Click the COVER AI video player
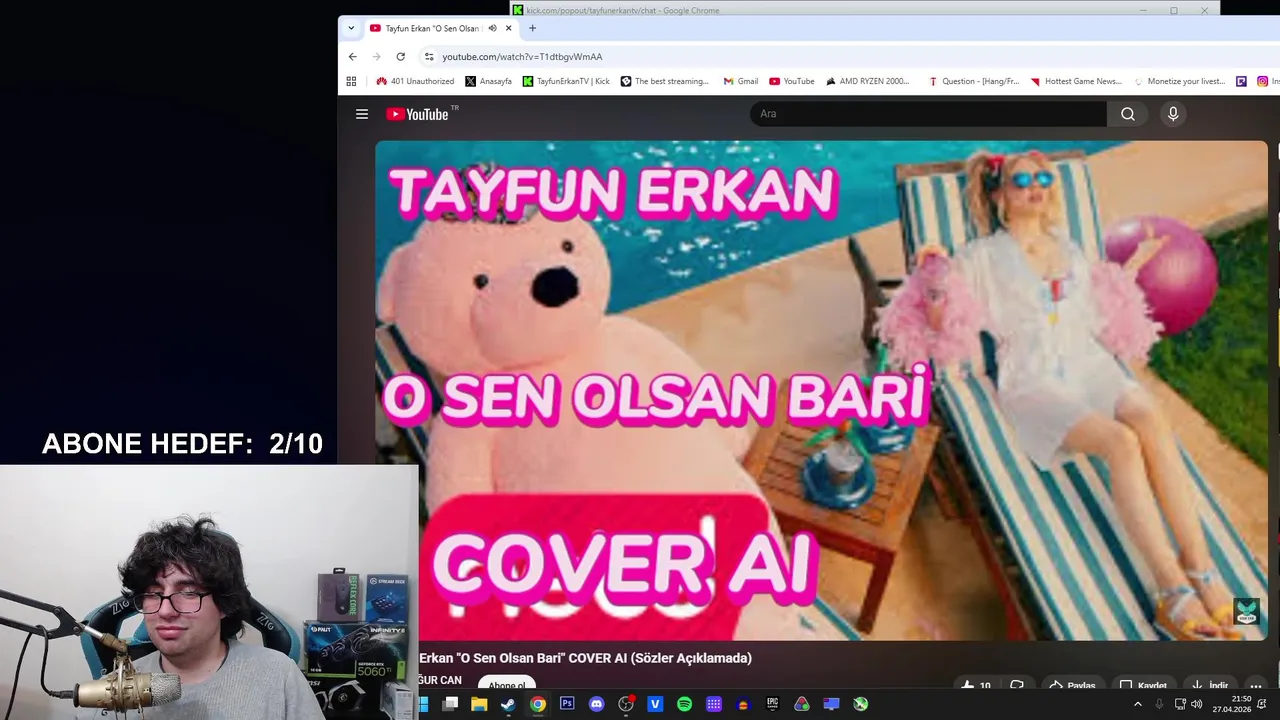1280x720 pixels. (821, 390)
